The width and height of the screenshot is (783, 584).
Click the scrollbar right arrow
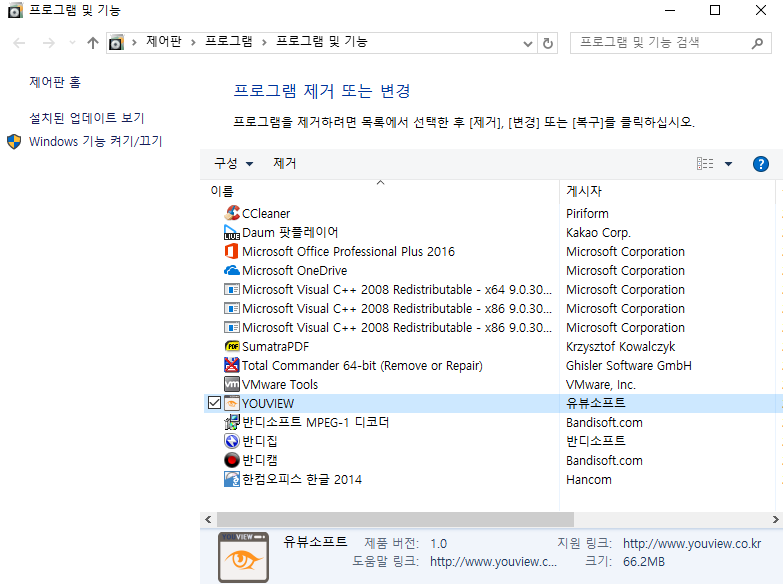click(775, 520)
